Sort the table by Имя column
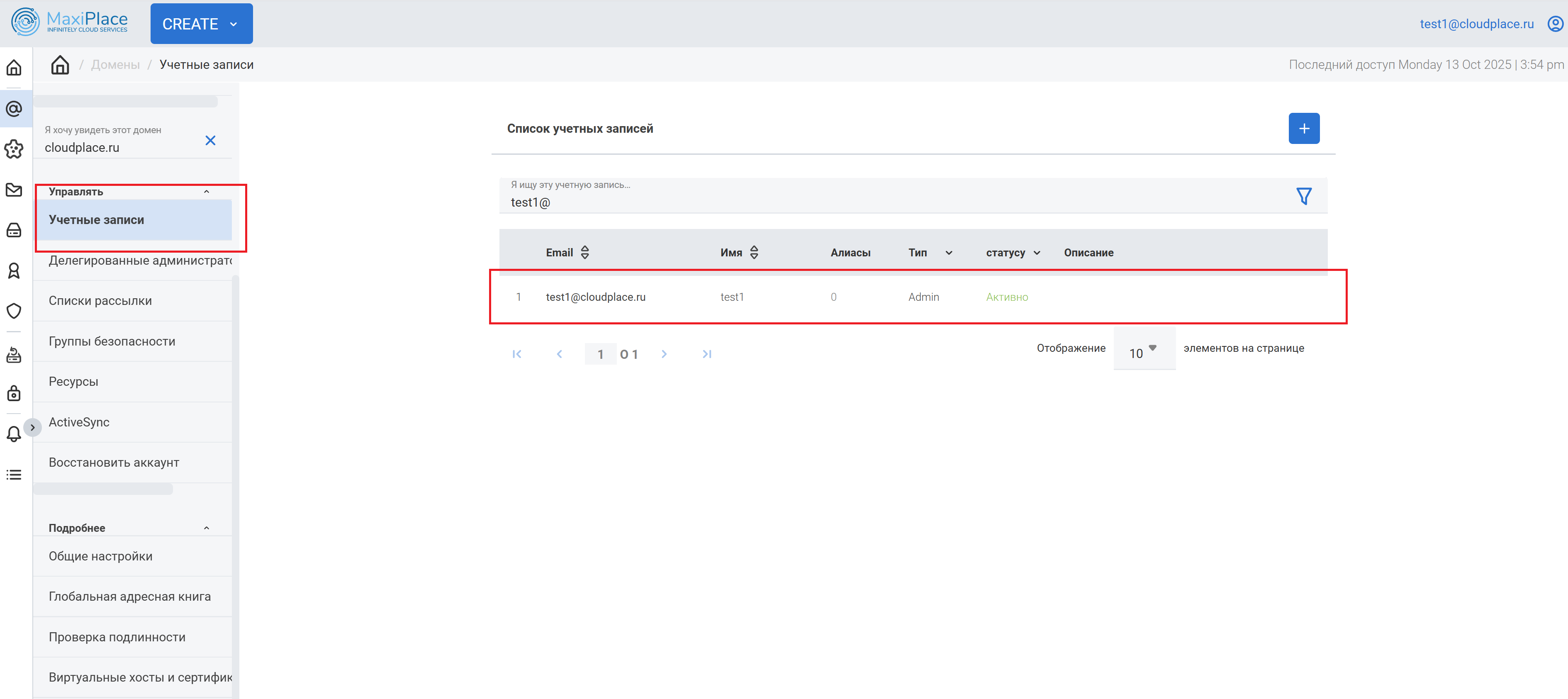The image size is (1568, 699). [754, 252]
